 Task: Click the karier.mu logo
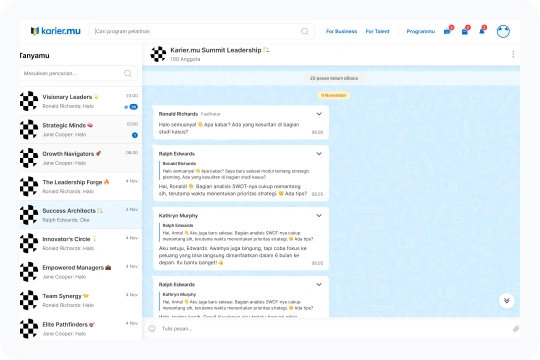coord(55,31)
